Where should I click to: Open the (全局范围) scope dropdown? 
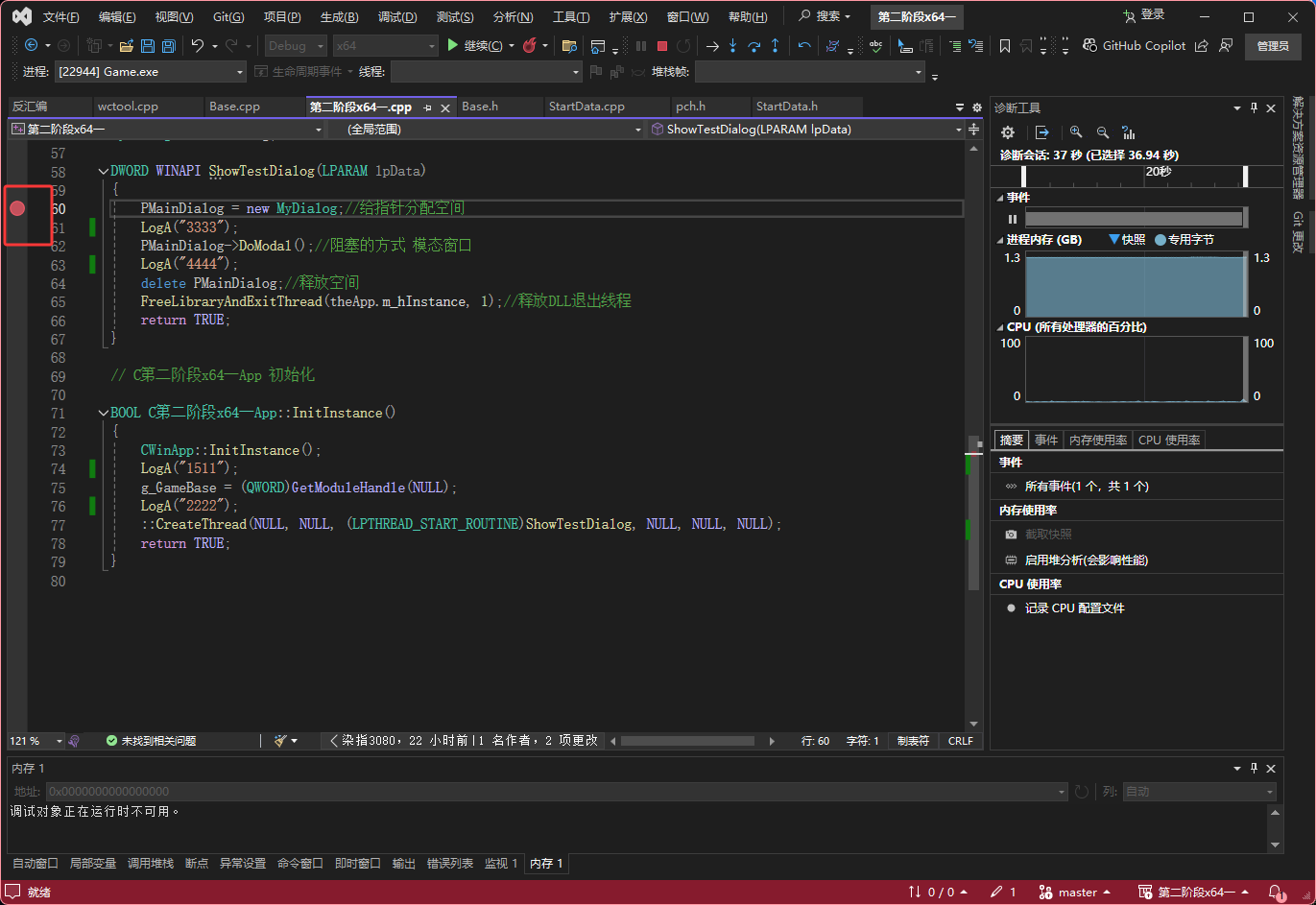coord(486,130)
